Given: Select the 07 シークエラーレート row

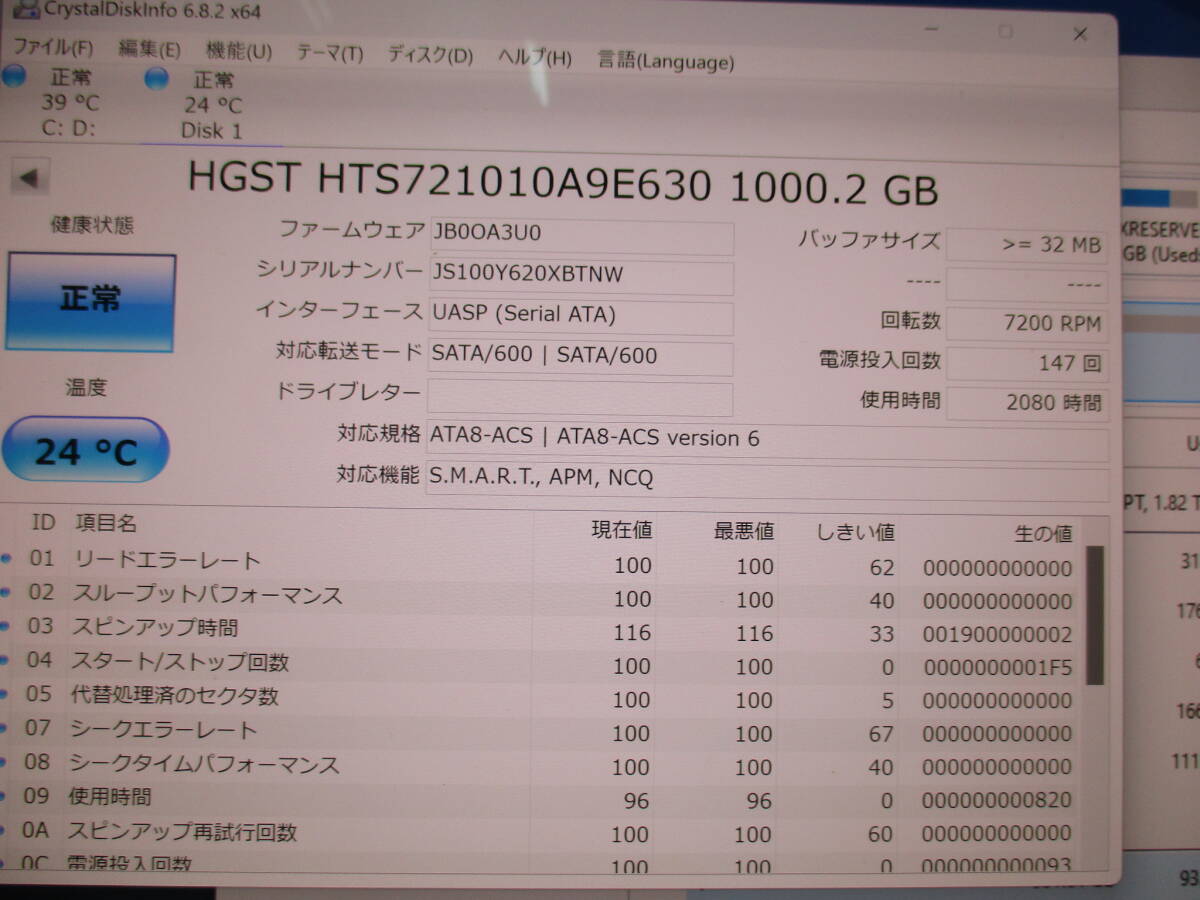Looking at the screenshot, I should (540, 733).
